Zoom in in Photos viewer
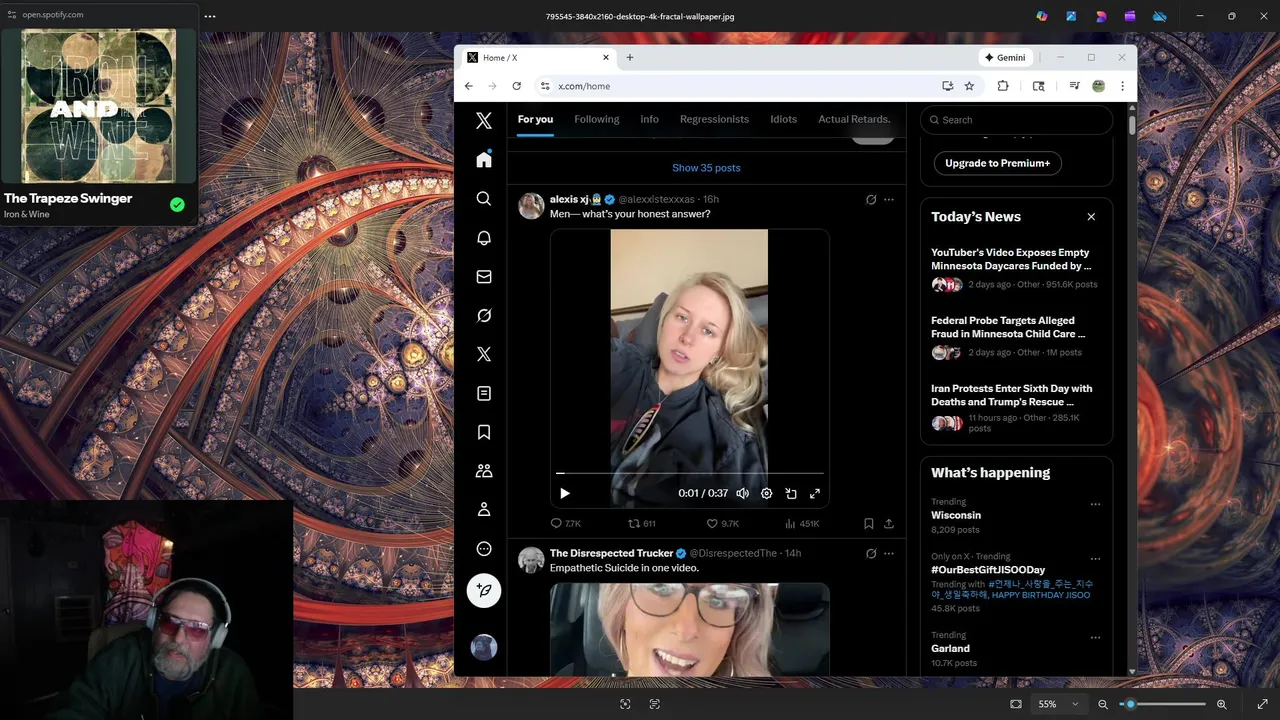The height and width of the screenshot is (720, 1280). 1222,704
